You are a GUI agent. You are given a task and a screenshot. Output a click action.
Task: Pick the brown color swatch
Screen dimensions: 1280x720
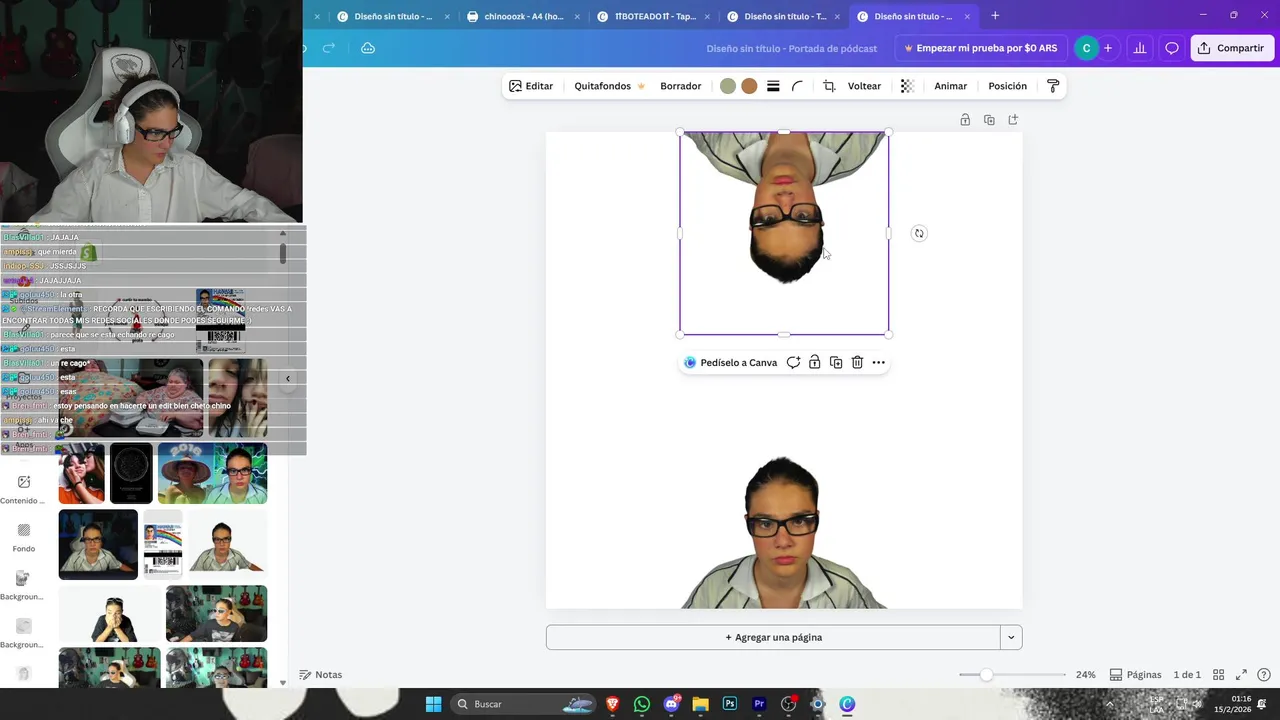coord(749,86)
